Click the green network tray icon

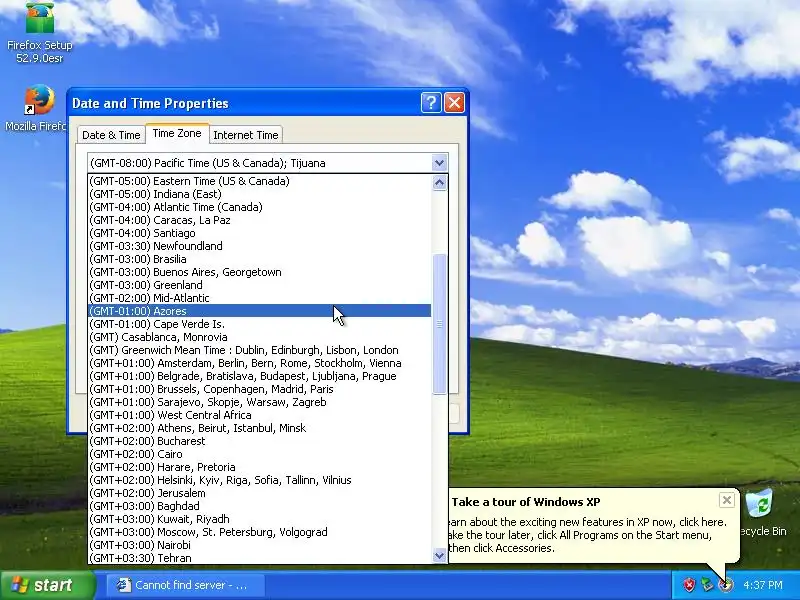[707, 585]
